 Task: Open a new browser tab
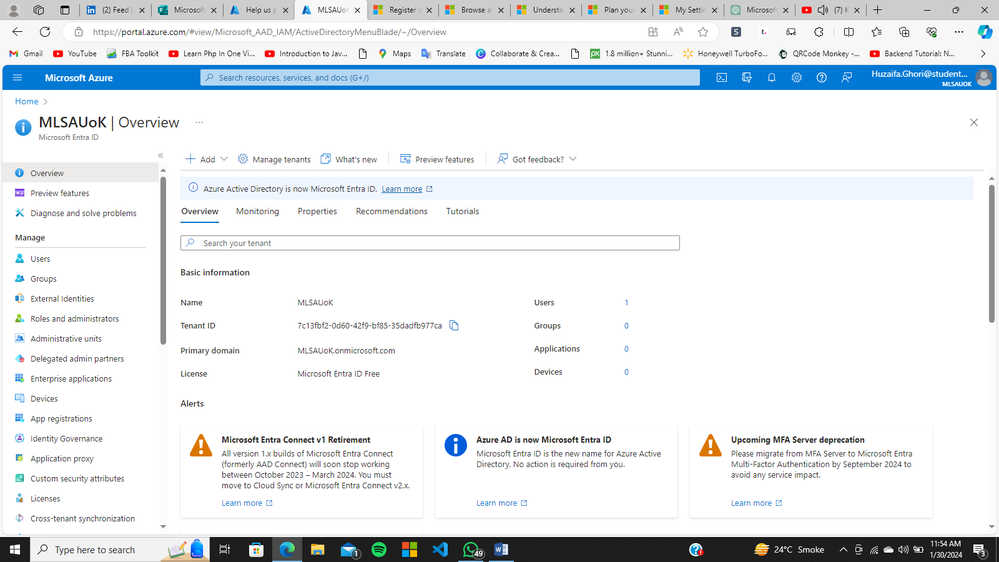coord(877,10)
